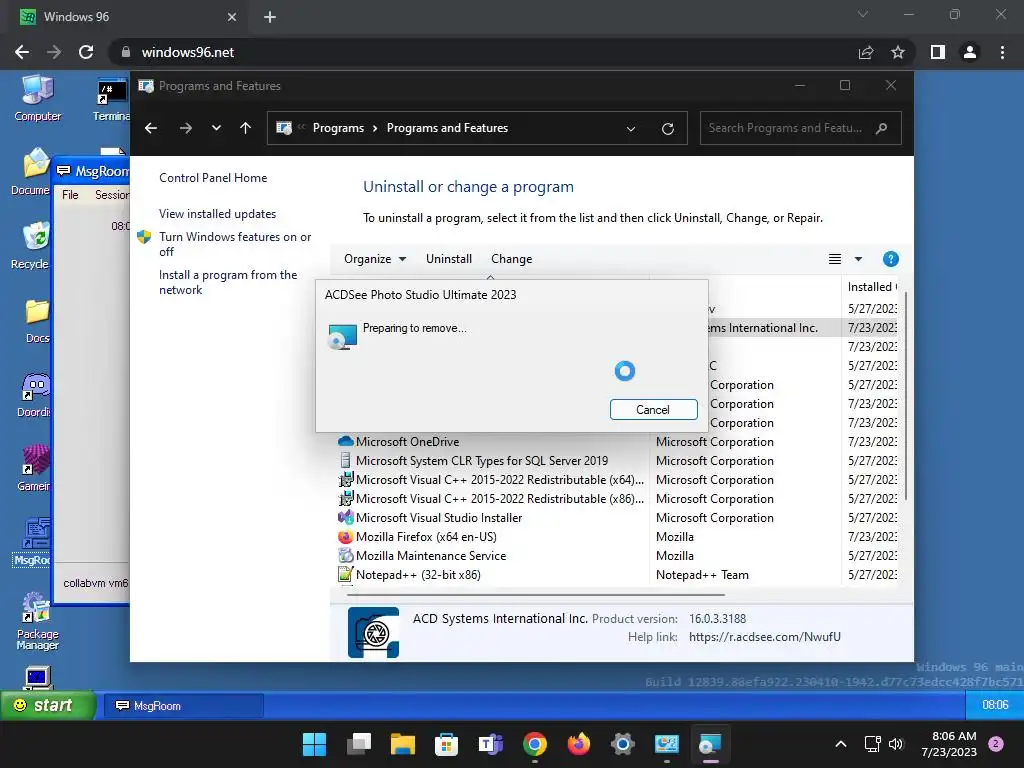Open the Computer desktop icon

[x=37, y=98]
